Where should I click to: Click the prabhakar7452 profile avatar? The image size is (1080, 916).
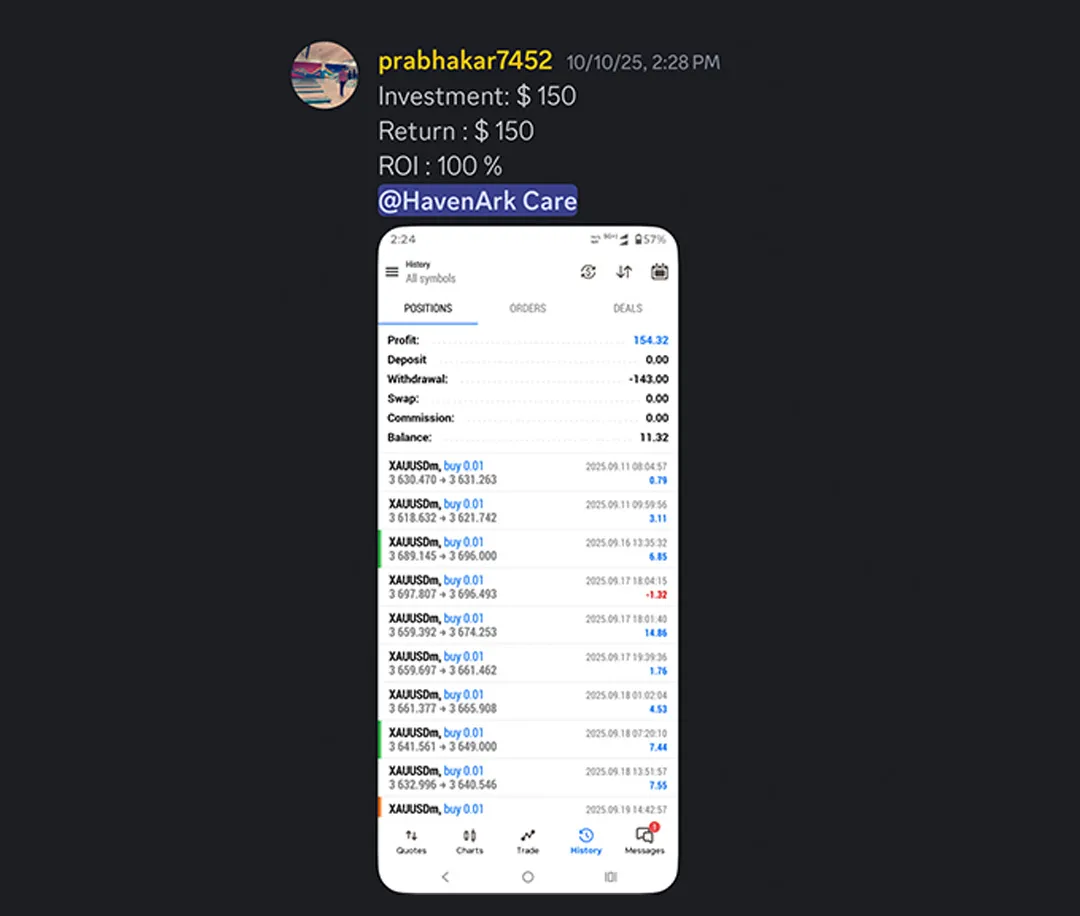click(324, 75)
